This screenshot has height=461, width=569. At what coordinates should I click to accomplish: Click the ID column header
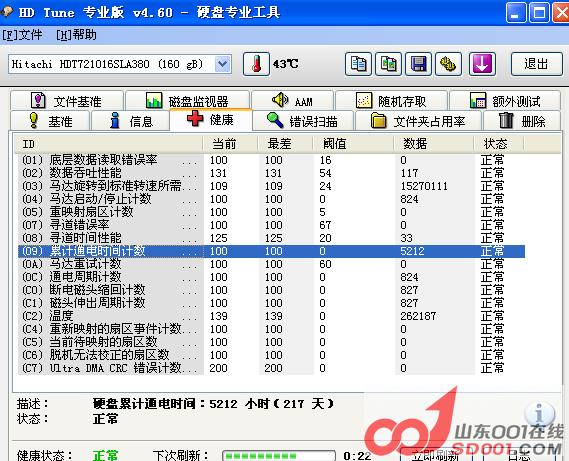coord(108,144)
